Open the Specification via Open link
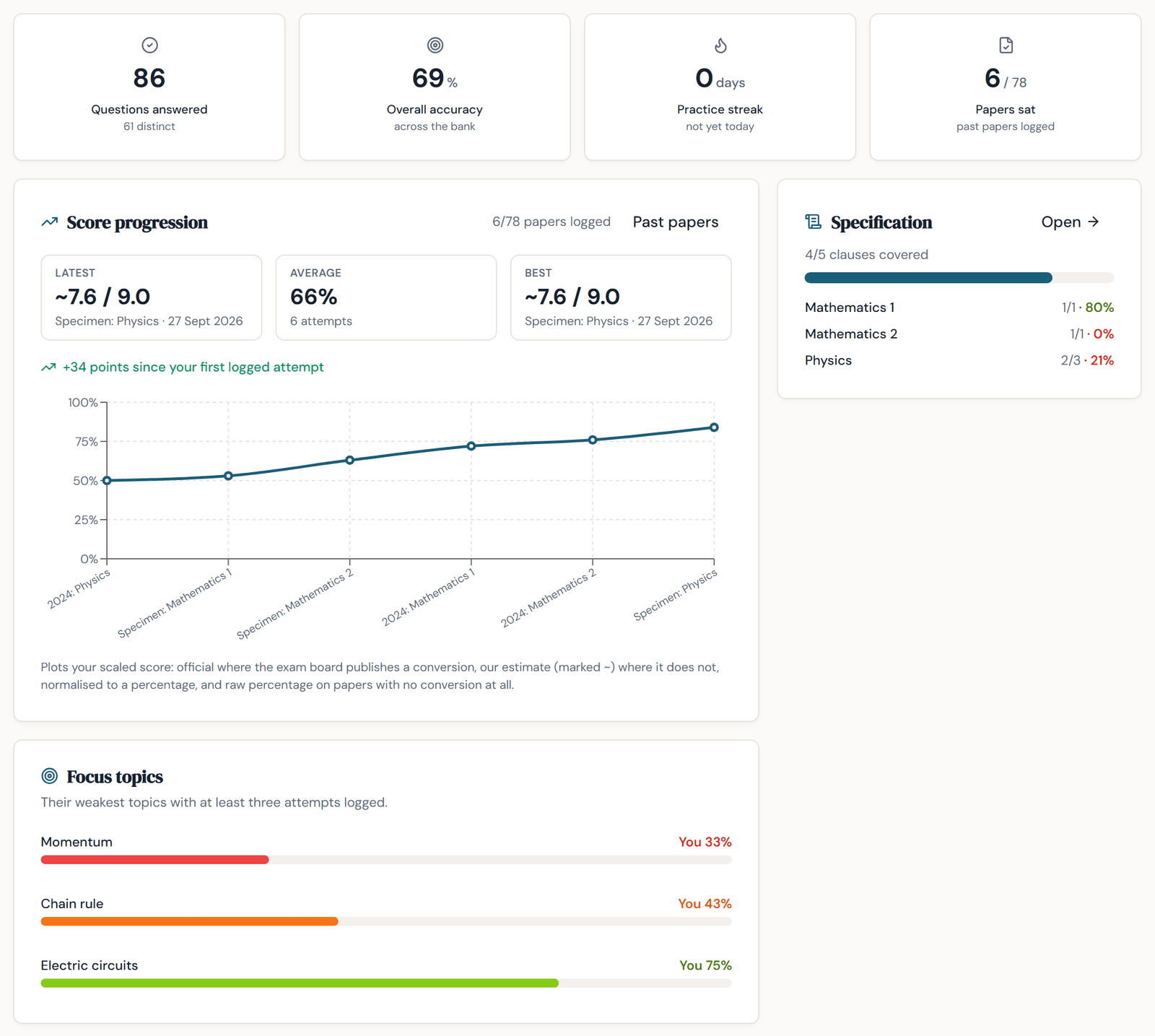This screenshot has height=1036, width=1155. pos(1070,222)
